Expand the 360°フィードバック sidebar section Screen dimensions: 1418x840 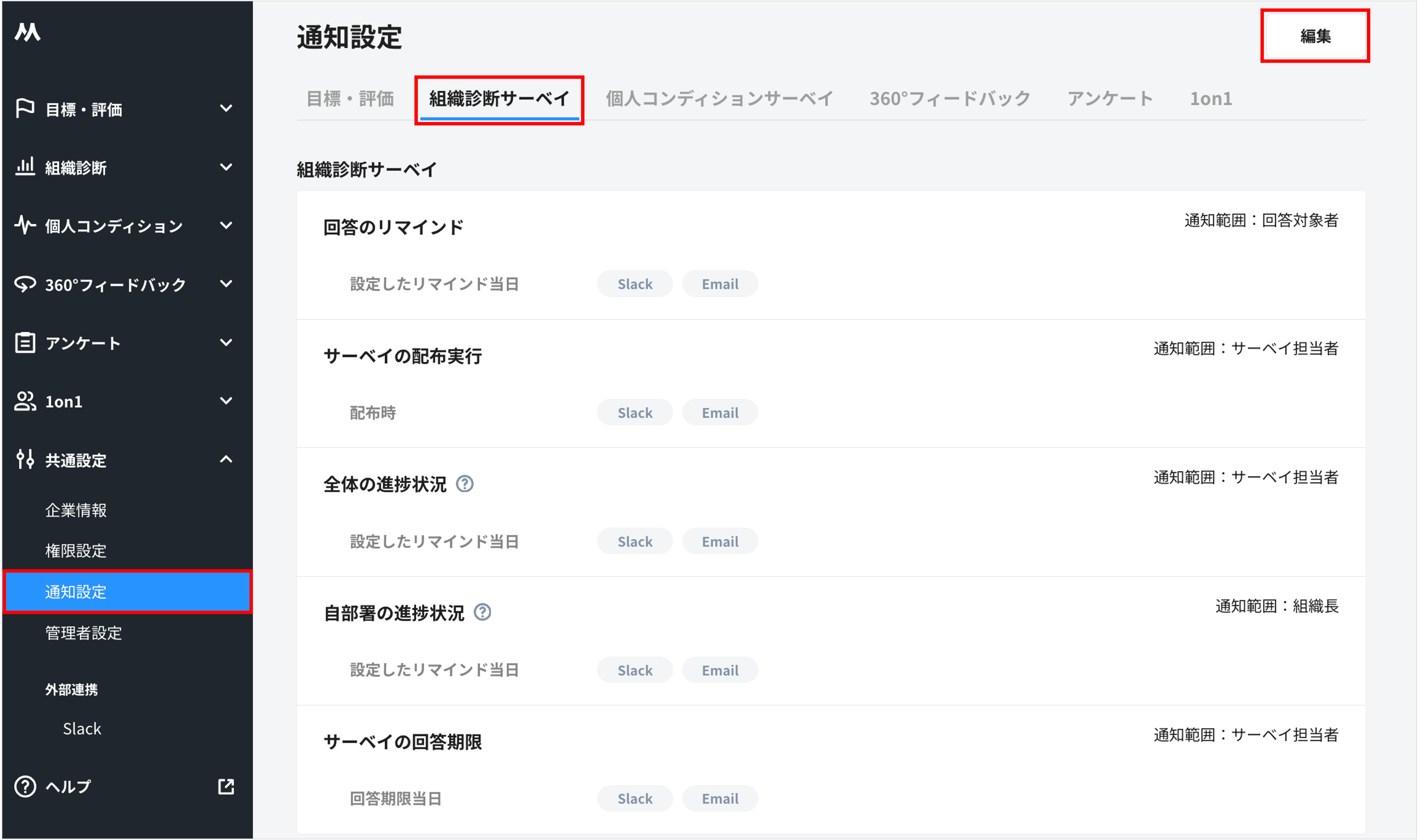pos(226,284)
